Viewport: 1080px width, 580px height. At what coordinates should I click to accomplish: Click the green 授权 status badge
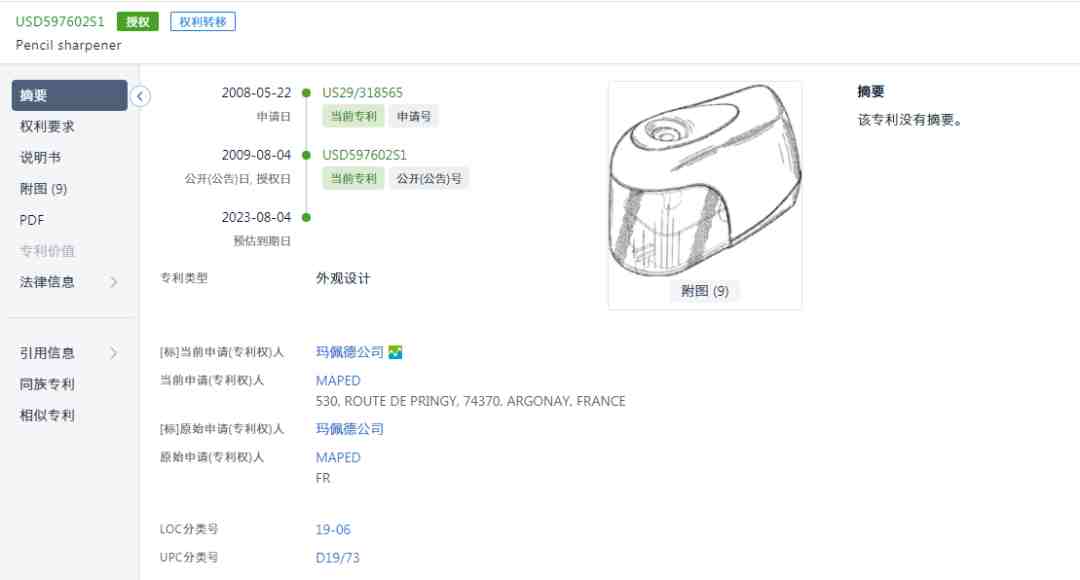coord(138,21)
